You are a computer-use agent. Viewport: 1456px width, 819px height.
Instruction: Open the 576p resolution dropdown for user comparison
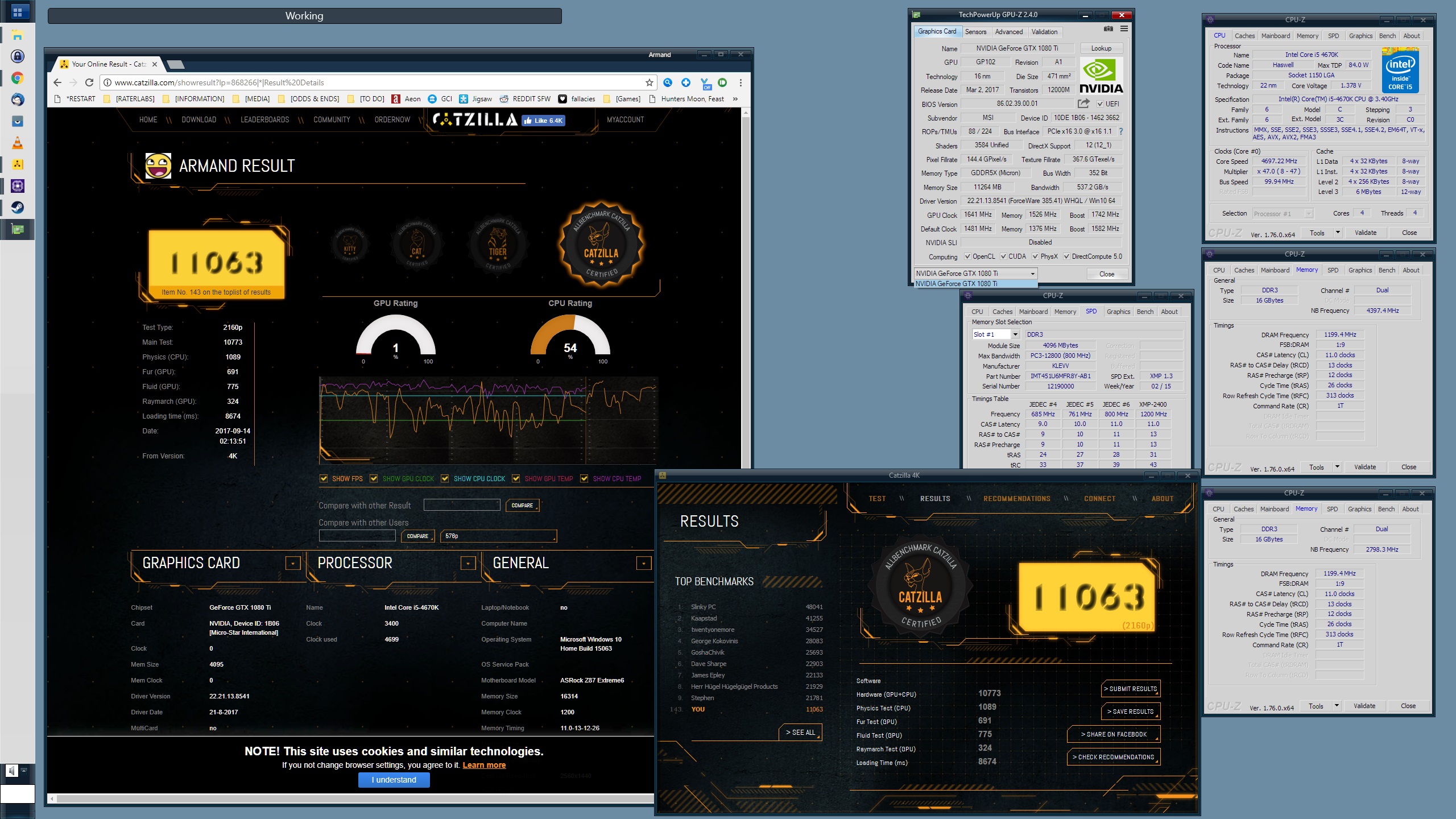(498, 536)
